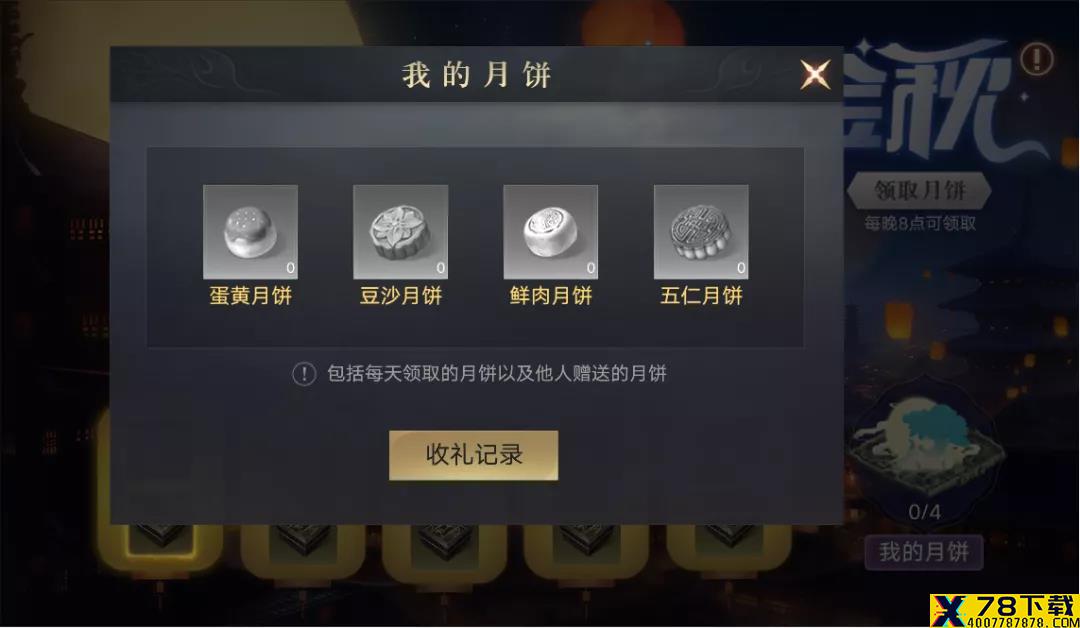
Task: Click the 蛋黄月饼 label text
Action: coord(251,295)
